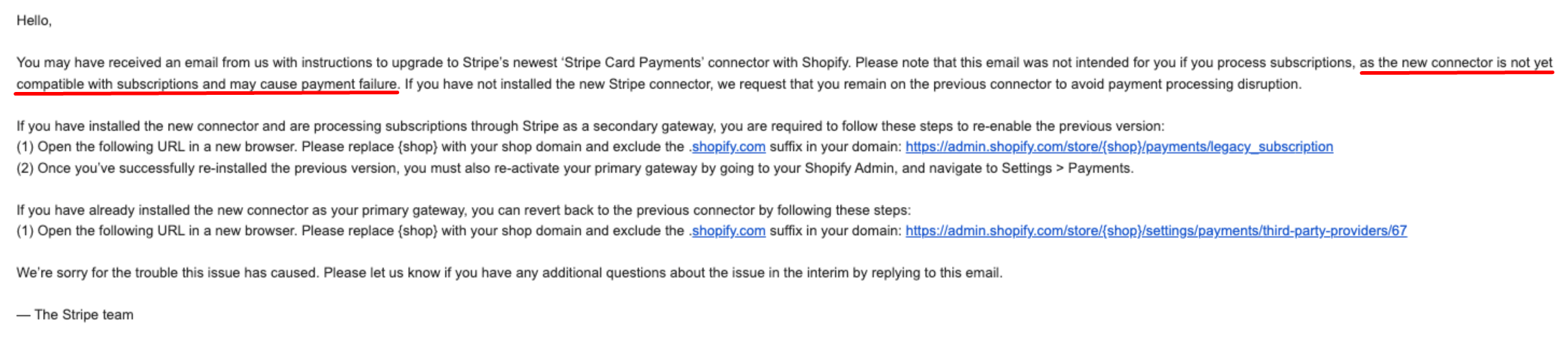Screen dimensions: 1568x337
Task: Click the 'replying to this email' phrase
Action: [934, 273]
